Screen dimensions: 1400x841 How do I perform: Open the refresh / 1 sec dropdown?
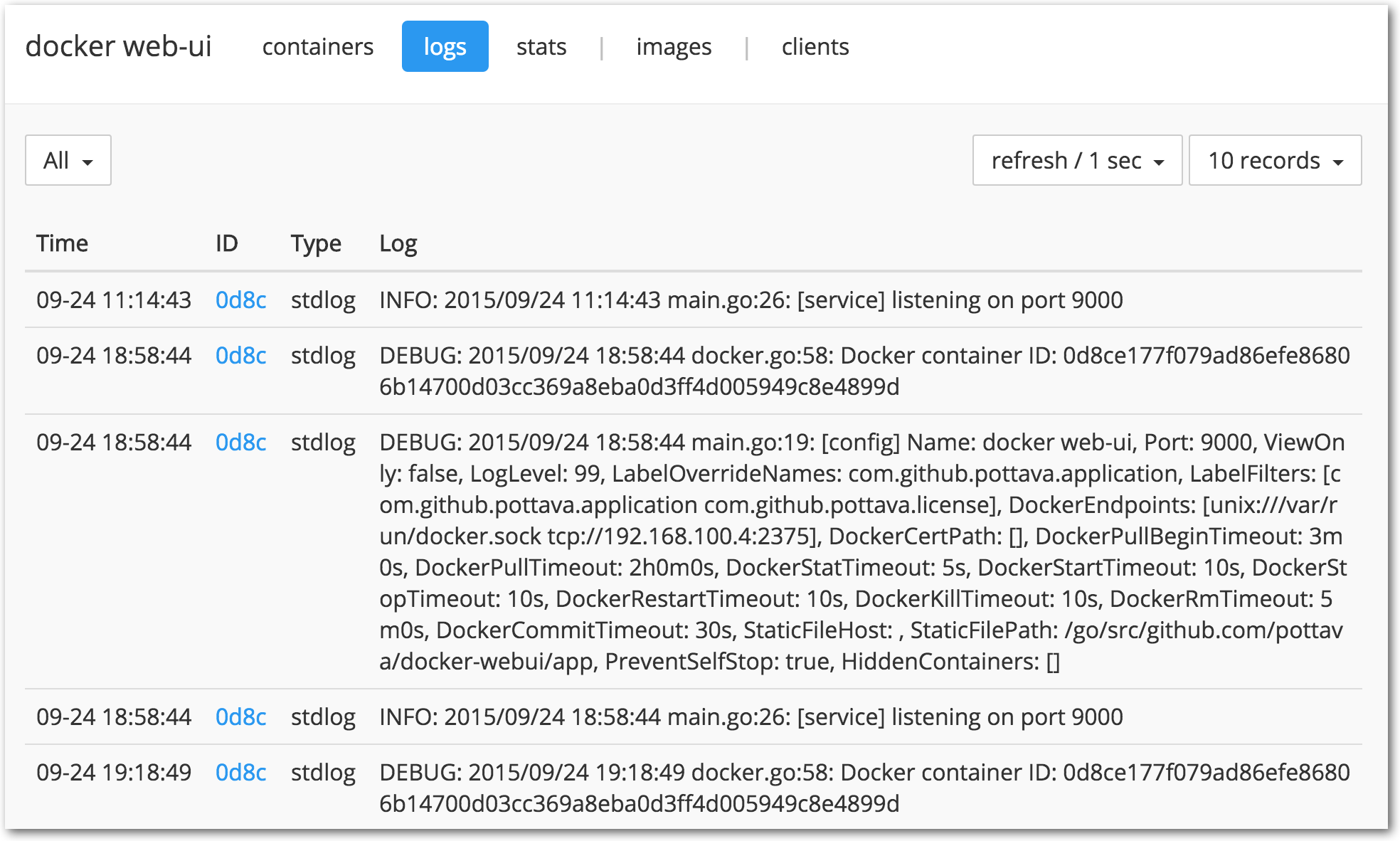tap(1077, 160)
